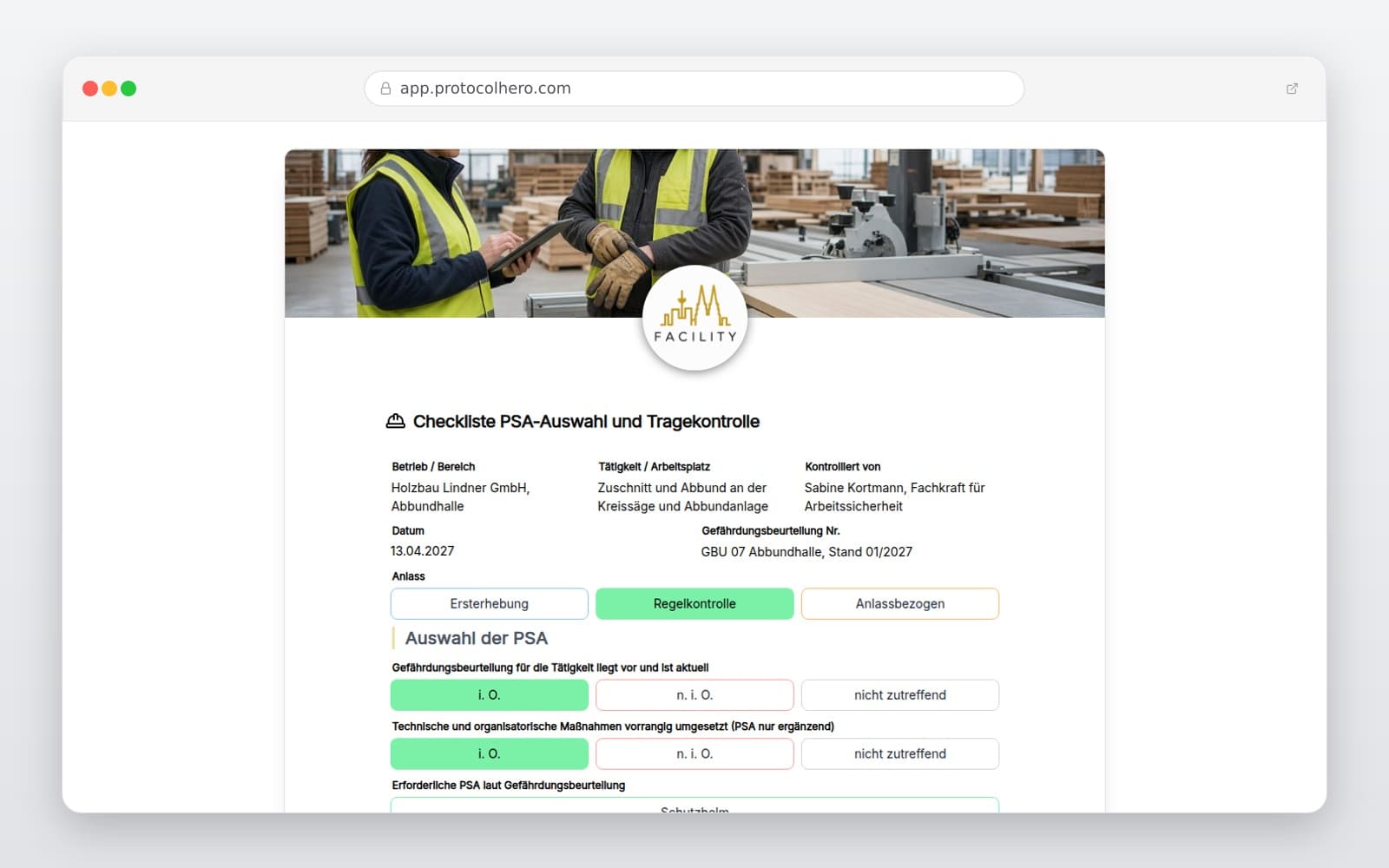Mark Gefährdungsbeurteilung aktuell as n. i. O.
Viewport: 1389px width, 868px height.
click(694, 695)
